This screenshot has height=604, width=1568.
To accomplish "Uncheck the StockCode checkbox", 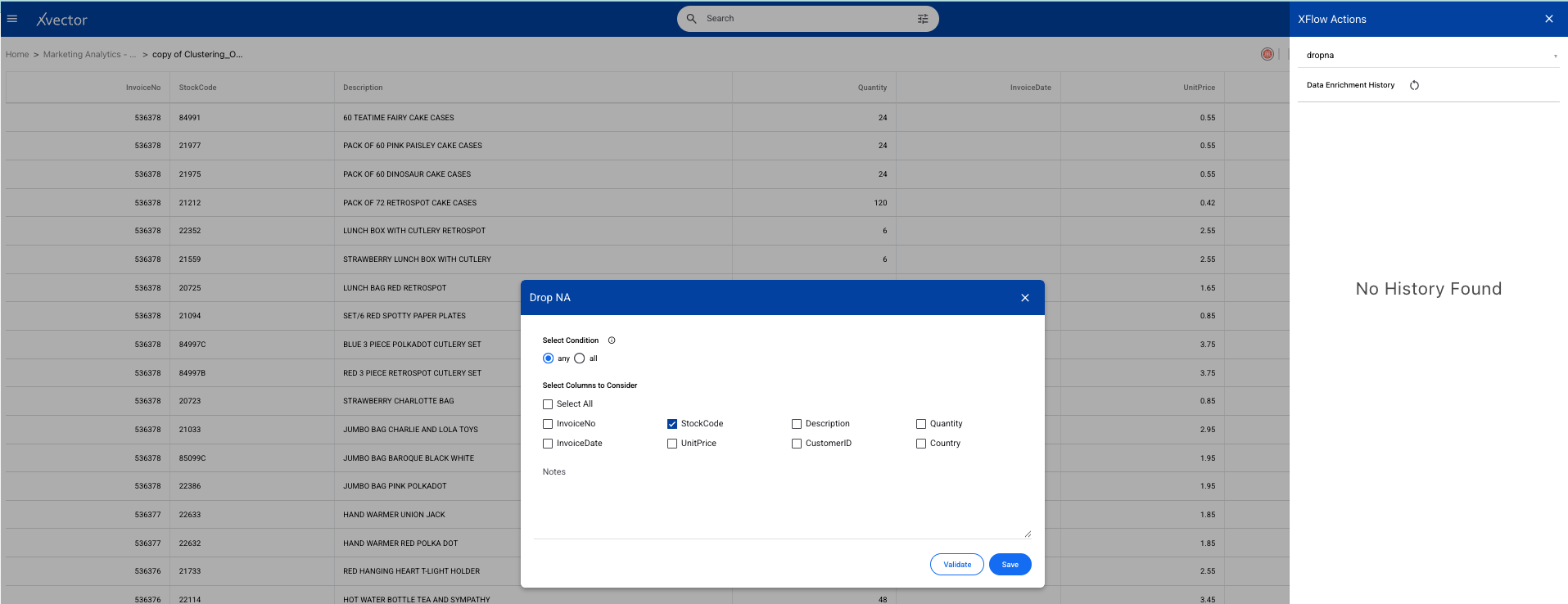I will click(672, 424).
